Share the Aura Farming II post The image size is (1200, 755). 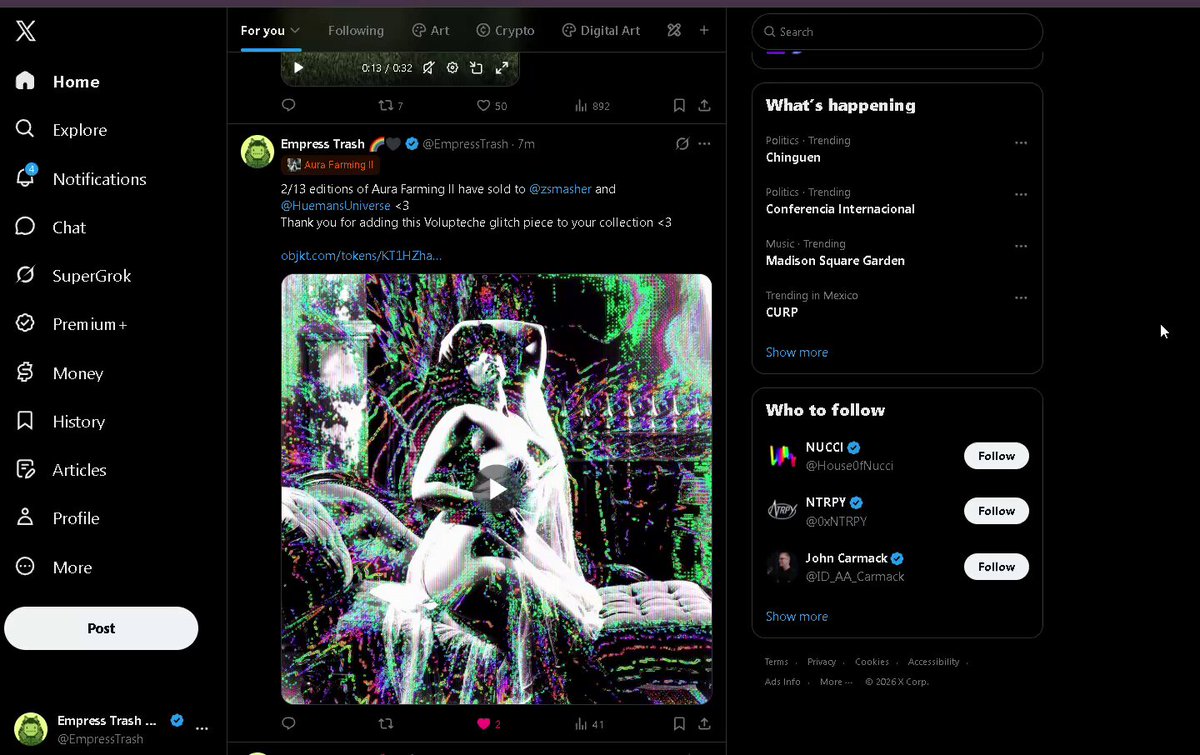pyautogui.click(x=704, y=723)
